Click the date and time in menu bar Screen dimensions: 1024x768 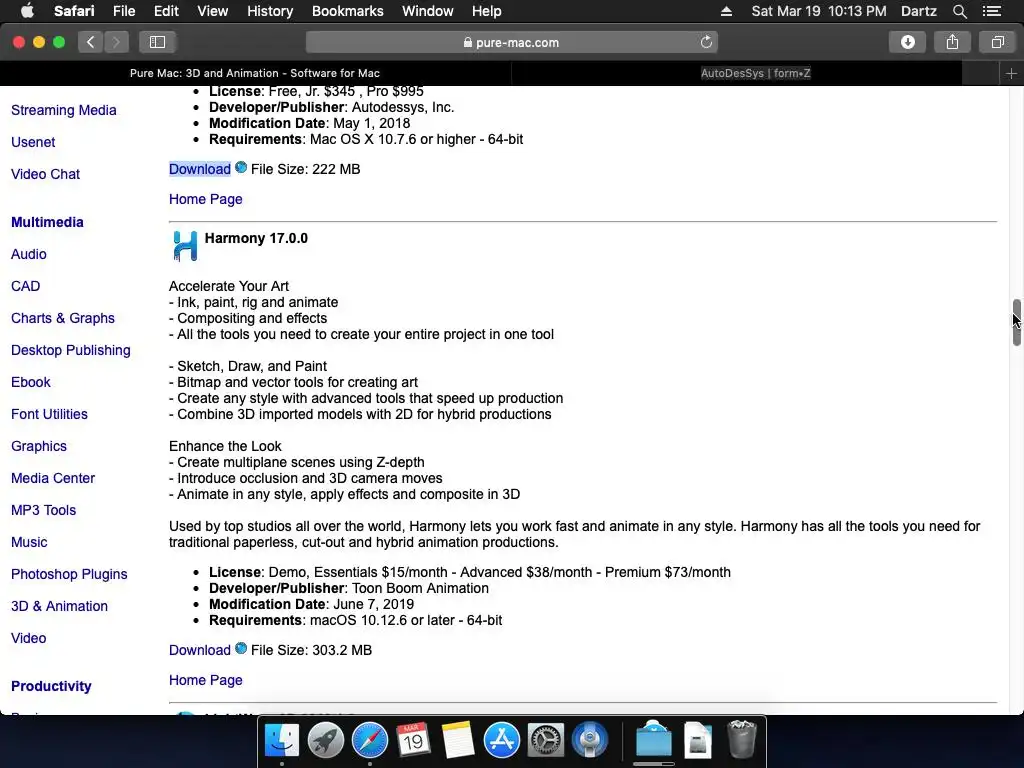[819, 11]
